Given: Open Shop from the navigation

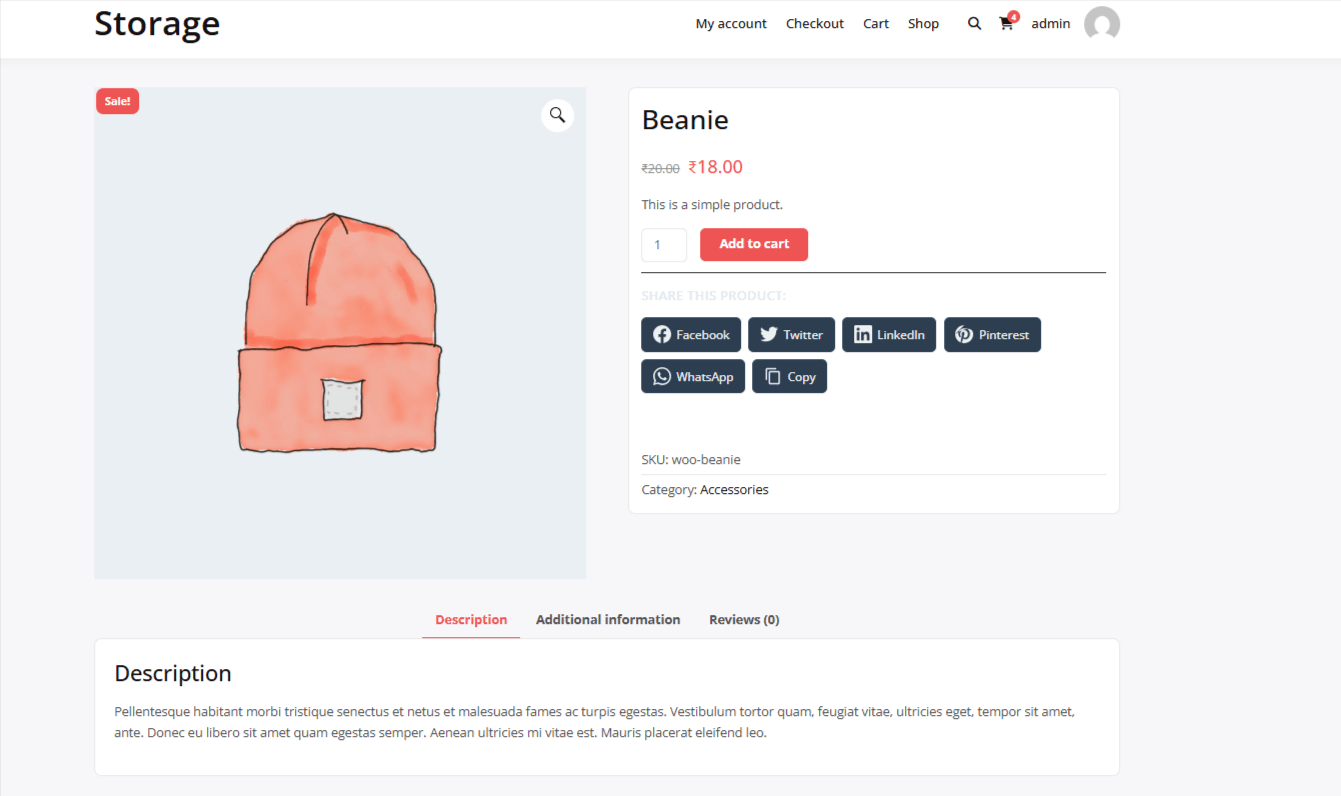Looking at the screenshot, I should click(923, 24).
